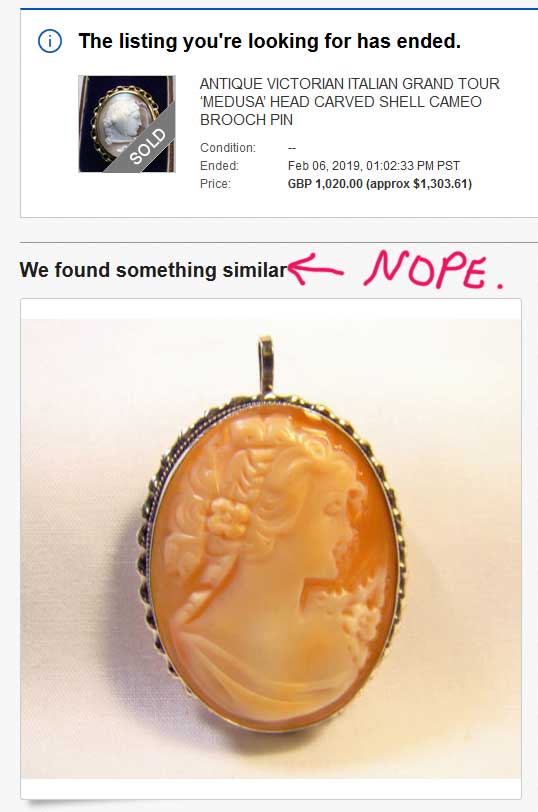Click the Condition label
538x812 pixels.
pyautogui.click(x=228, y=148)
